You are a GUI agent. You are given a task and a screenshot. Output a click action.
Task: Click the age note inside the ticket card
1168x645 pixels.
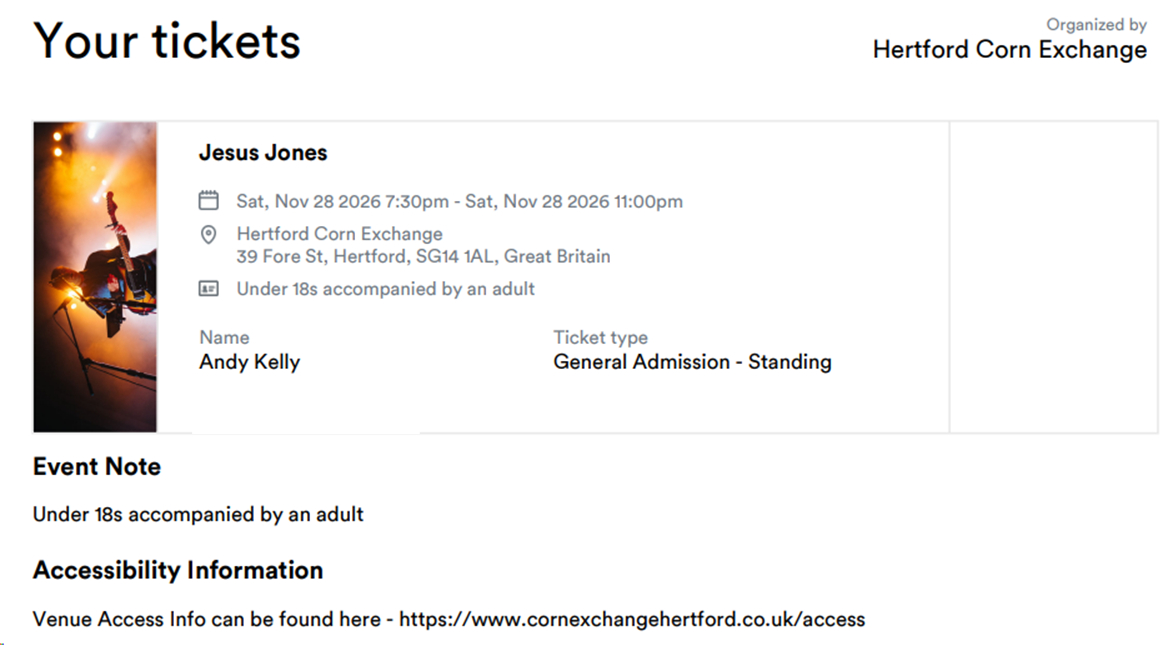pyautogui.click(x=385, y=289)
